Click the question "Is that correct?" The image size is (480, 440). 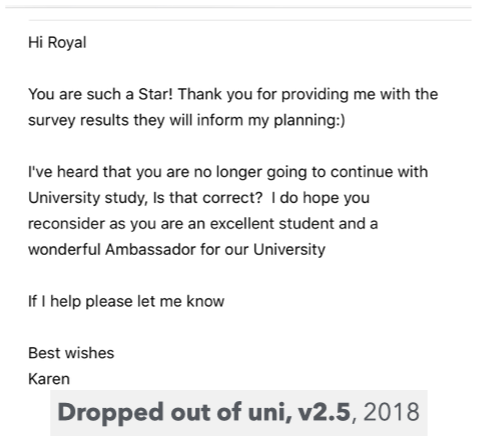[208, 198]
